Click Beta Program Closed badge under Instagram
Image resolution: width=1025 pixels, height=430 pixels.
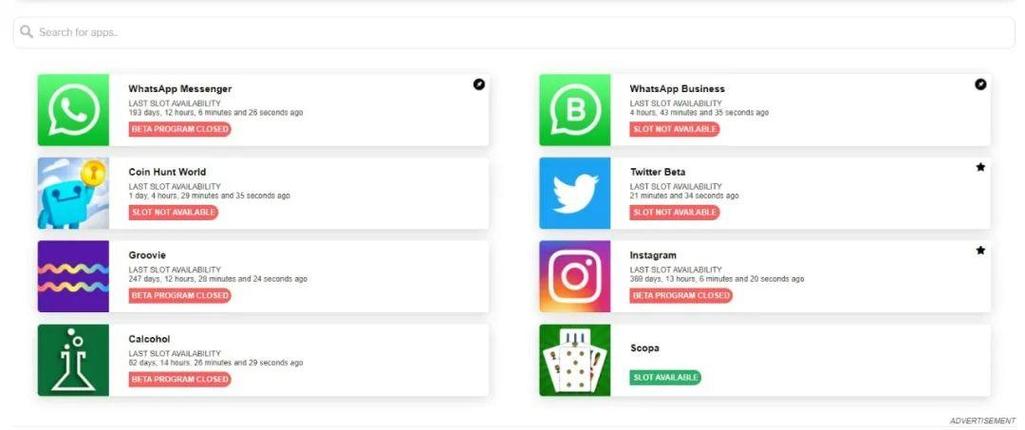pyautogui.click(x=681, y=295)
